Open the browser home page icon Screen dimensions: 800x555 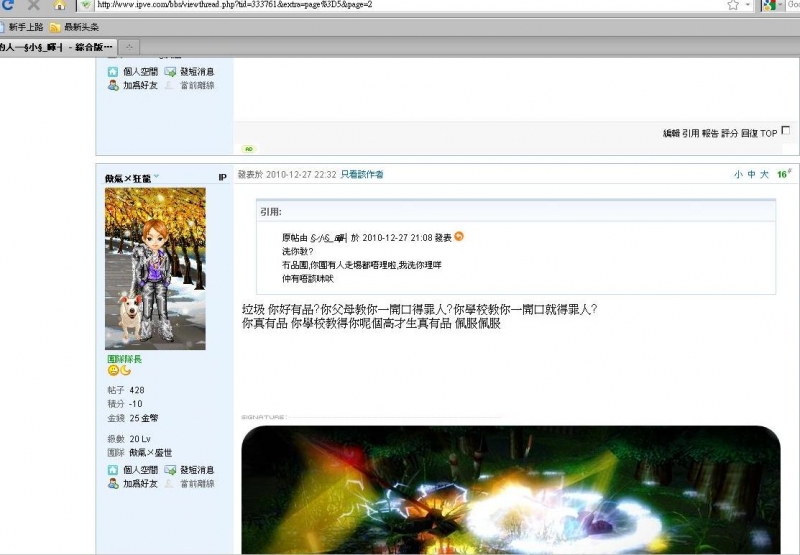tap(60, 5)
